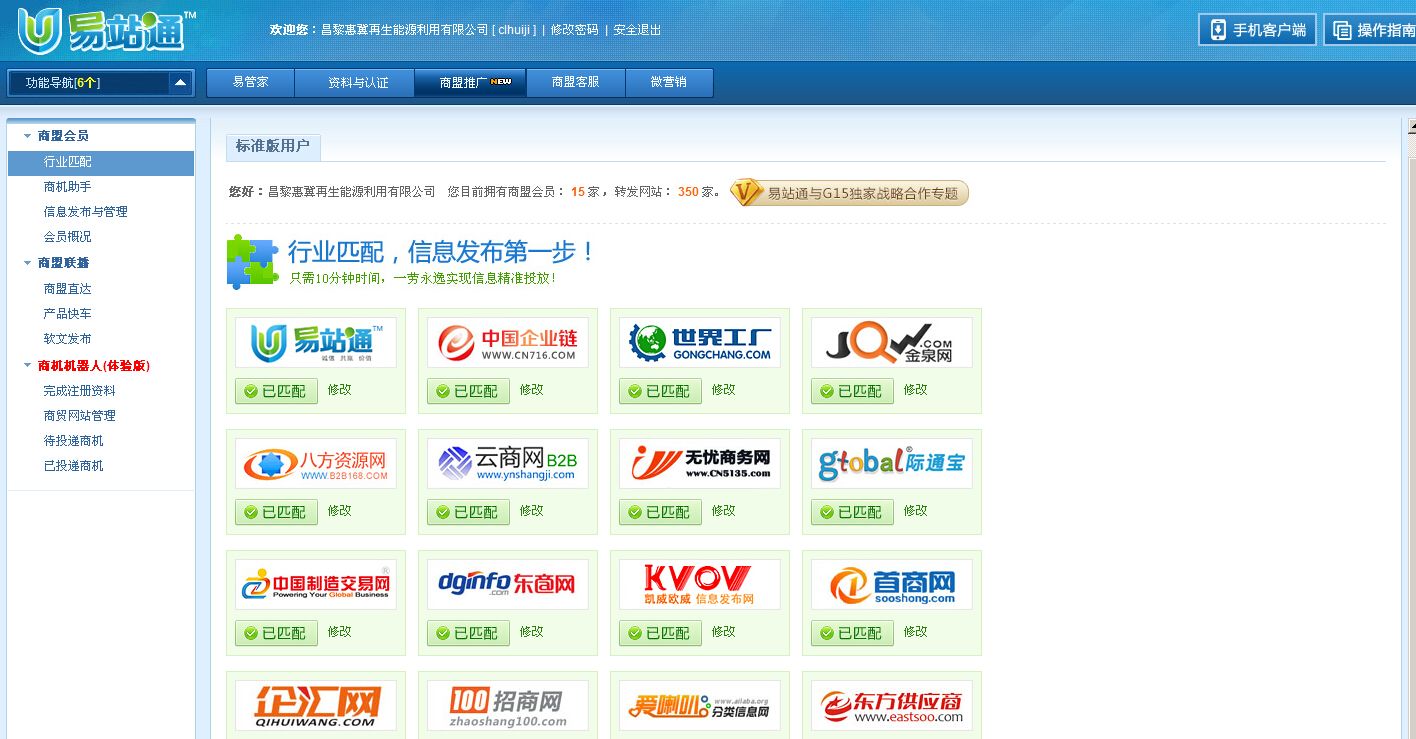
Task: Select 产品快车 in the sidebar
Action: click(x=68, y=314)
